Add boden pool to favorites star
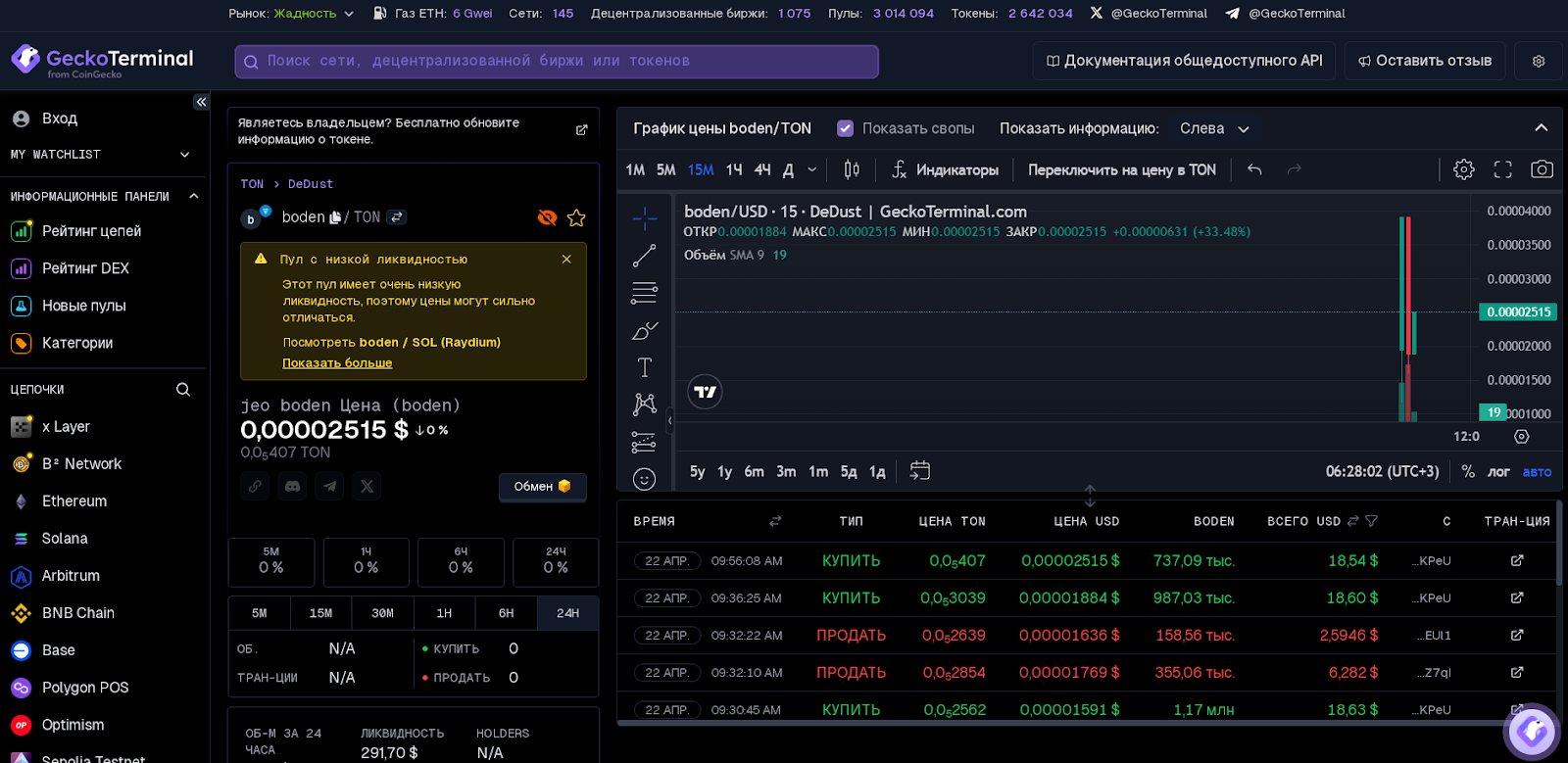The image size is (1568, 763). pyautogui.click(x=576, y=217)
